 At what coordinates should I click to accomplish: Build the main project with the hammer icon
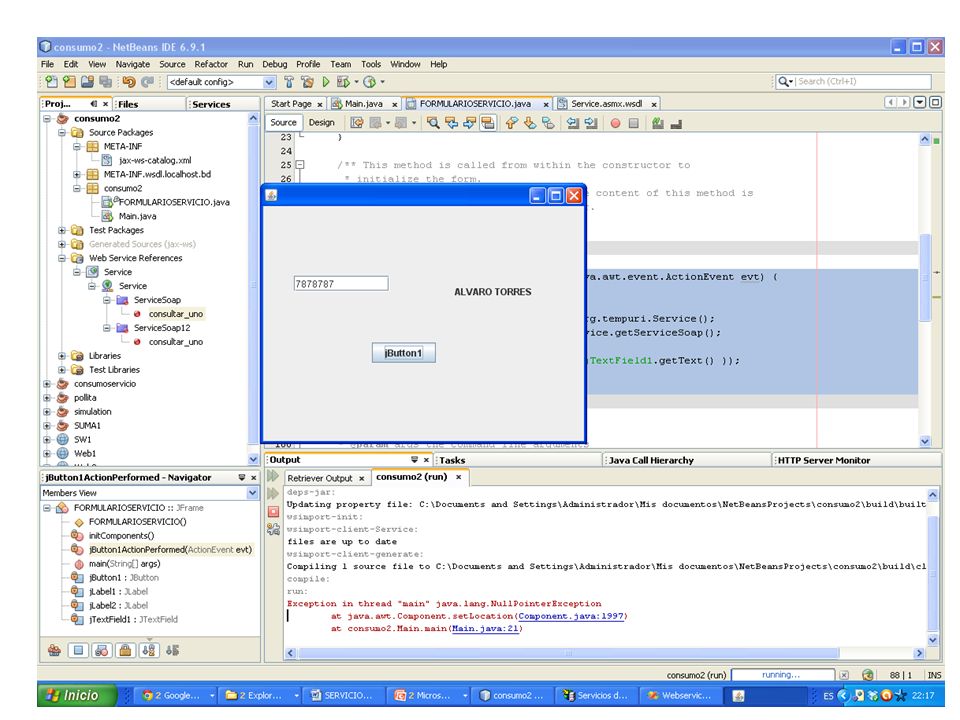(289, 81)
